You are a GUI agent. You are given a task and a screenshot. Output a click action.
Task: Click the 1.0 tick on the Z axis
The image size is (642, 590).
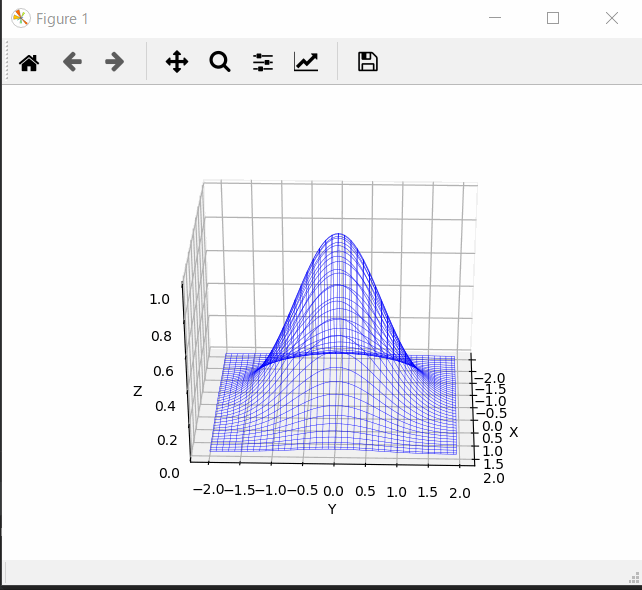click(160, 300)
